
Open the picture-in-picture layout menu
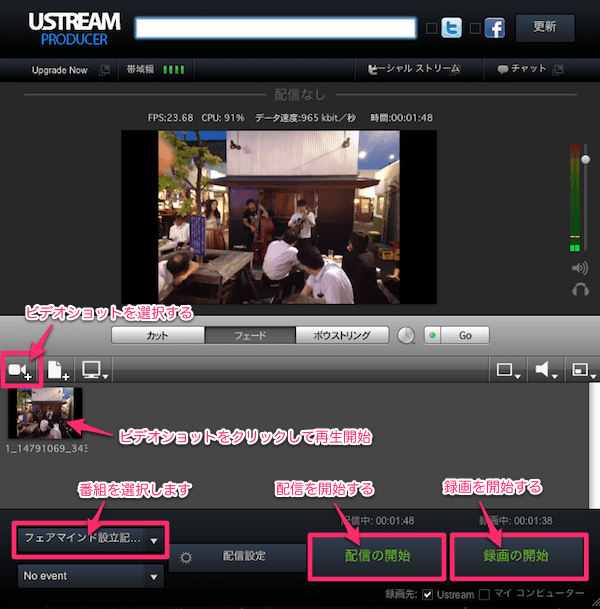584,370
